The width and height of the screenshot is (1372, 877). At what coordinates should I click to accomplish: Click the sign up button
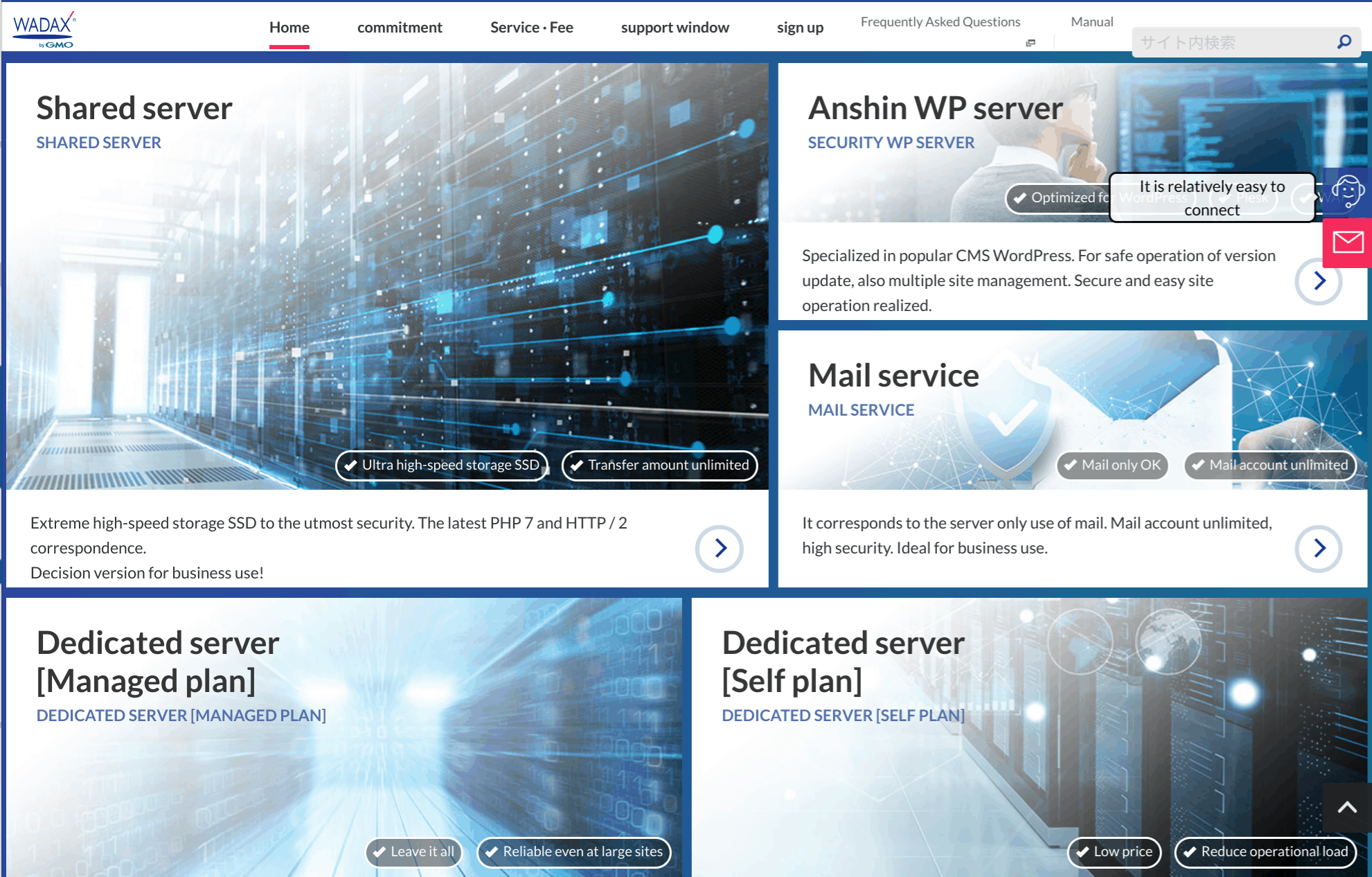tap(800, 27)
